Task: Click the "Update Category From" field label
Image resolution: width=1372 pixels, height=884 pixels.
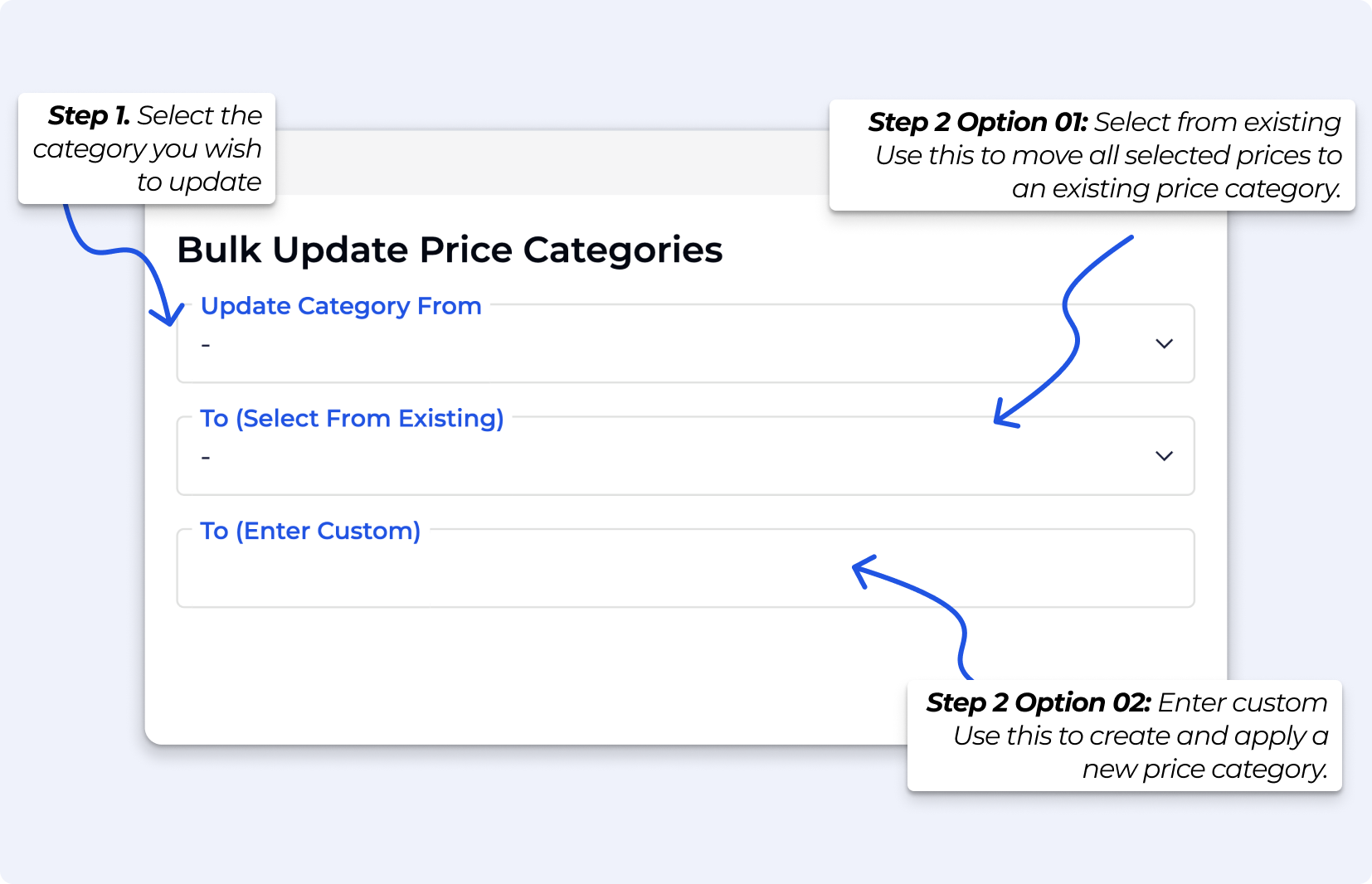Action: tap(341, 306)
